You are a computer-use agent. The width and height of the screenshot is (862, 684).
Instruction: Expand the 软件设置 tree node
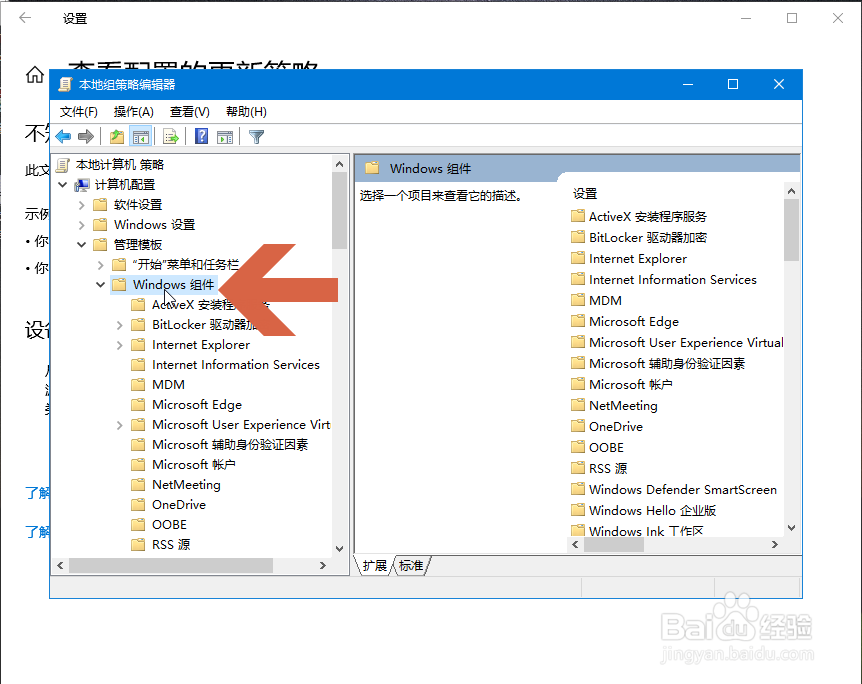[x=81, y=205]
